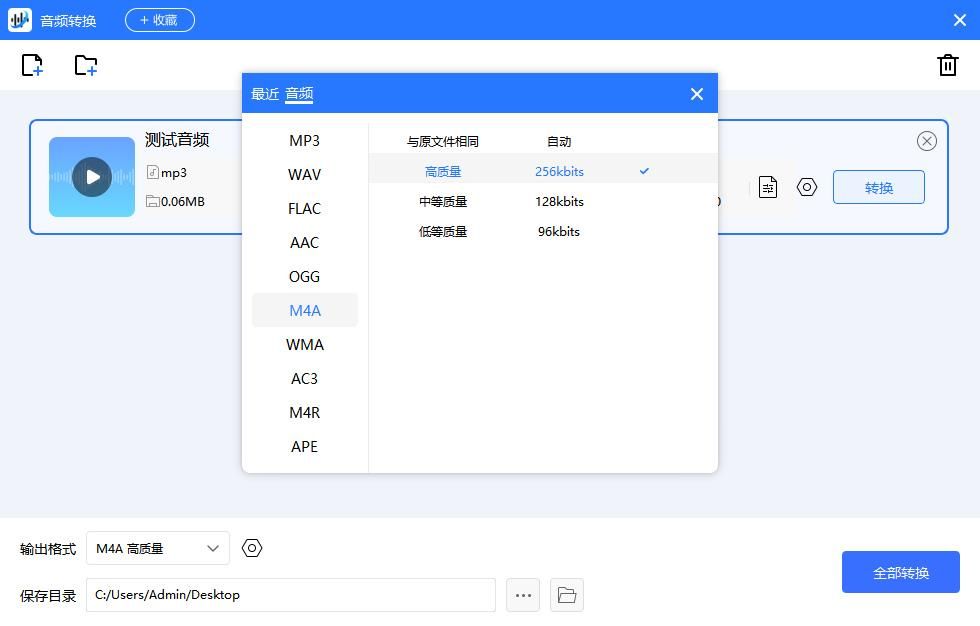Select WMA format

304,345
